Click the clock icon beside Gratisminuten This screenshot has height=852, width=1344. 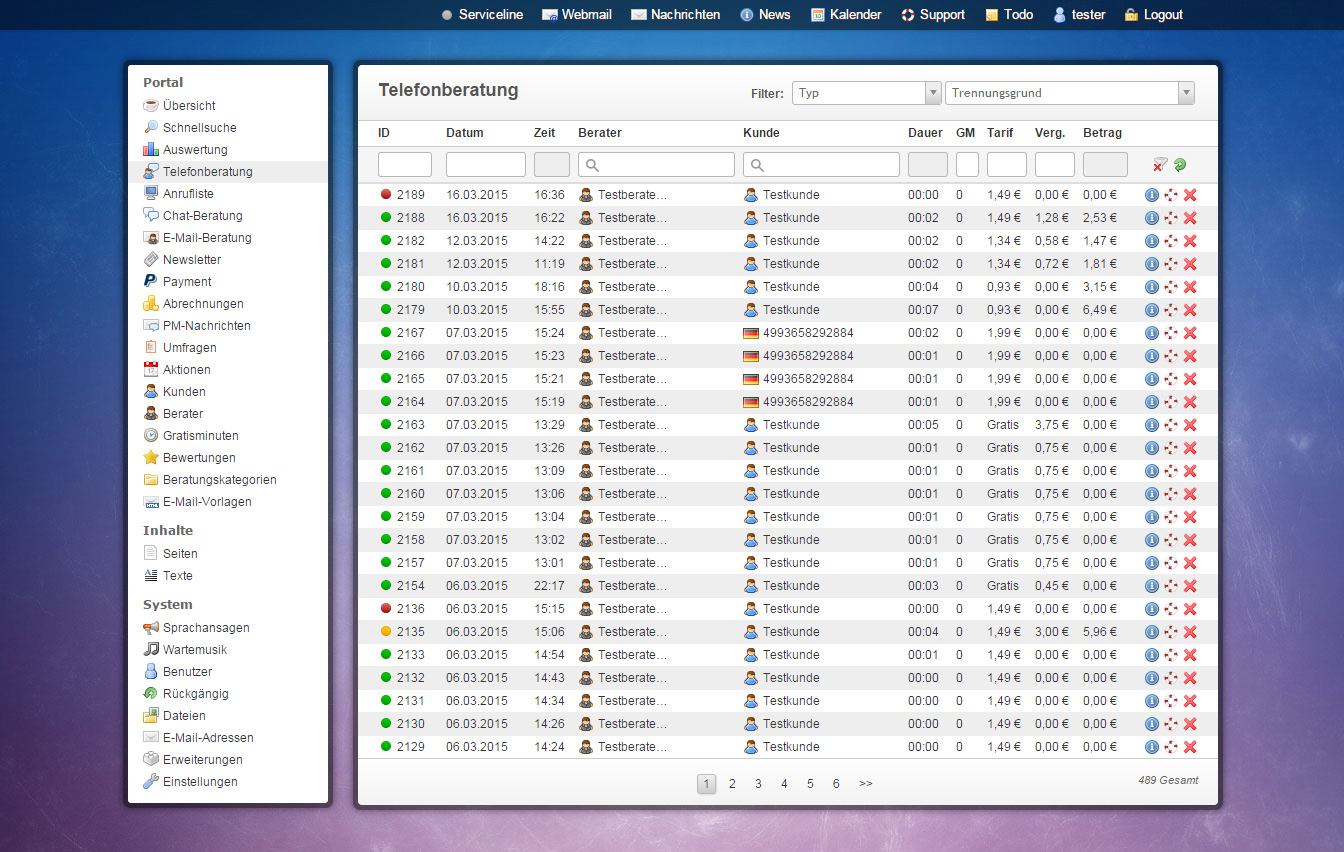pos(151,436)
